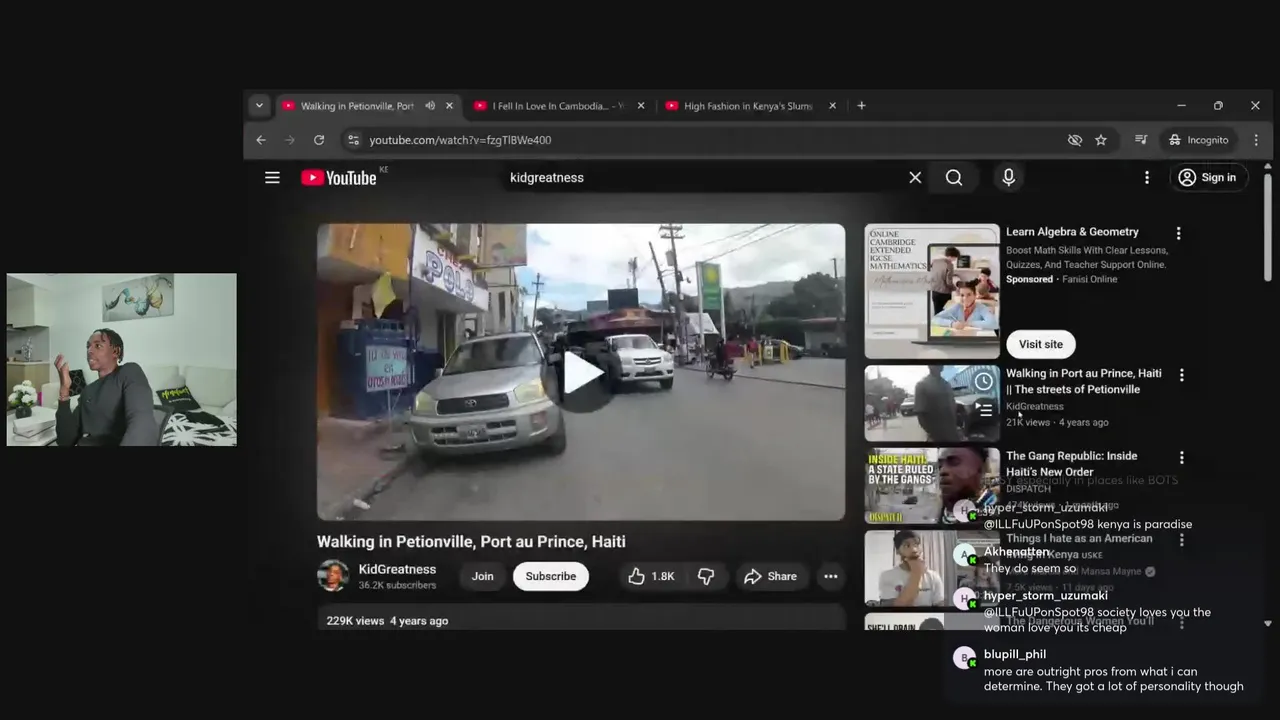Image resolution: width=1280 pixels, height=720 pixels.
Task: Click the Sign in button
Action: pyautogui.click(x=1207, y=177)
